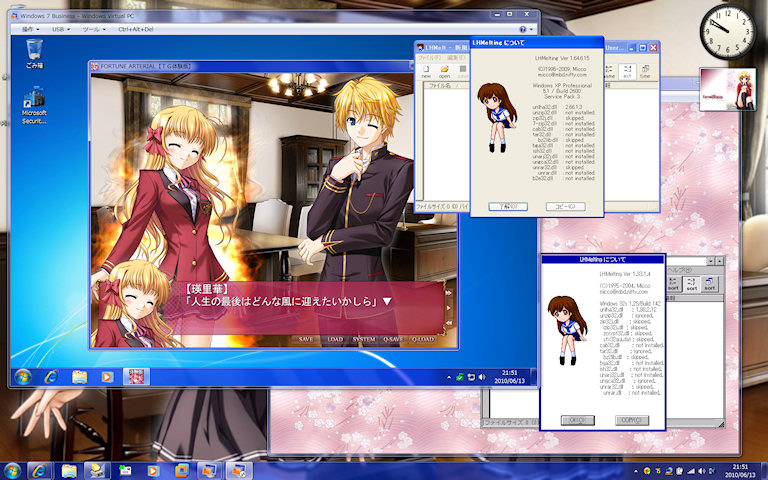This screenshot has height=480, width=768.
Task: Open the Recycle Bin (ごみ箱) desktop icon
Action: 34,53
